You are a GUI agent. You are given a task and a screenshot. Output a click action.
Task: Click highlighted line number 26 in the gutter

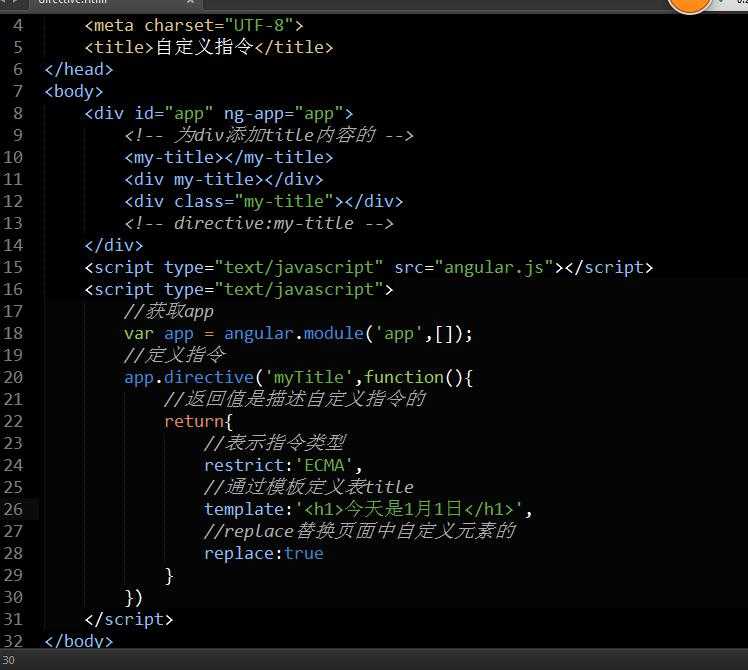(x=13, y=509)
